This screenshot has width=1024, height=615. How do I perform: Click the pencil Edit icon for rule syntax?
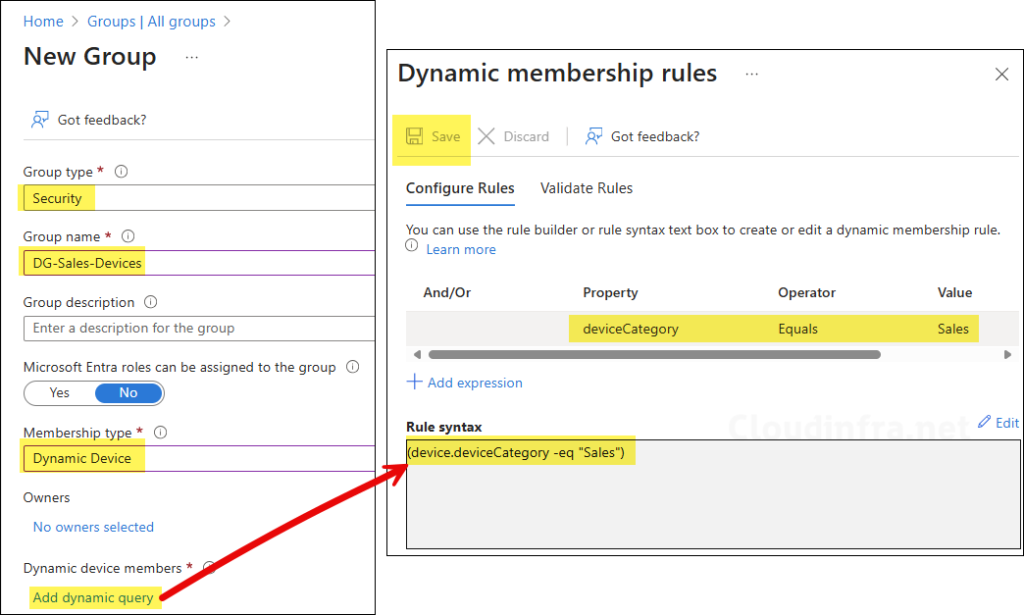[984, 423]
